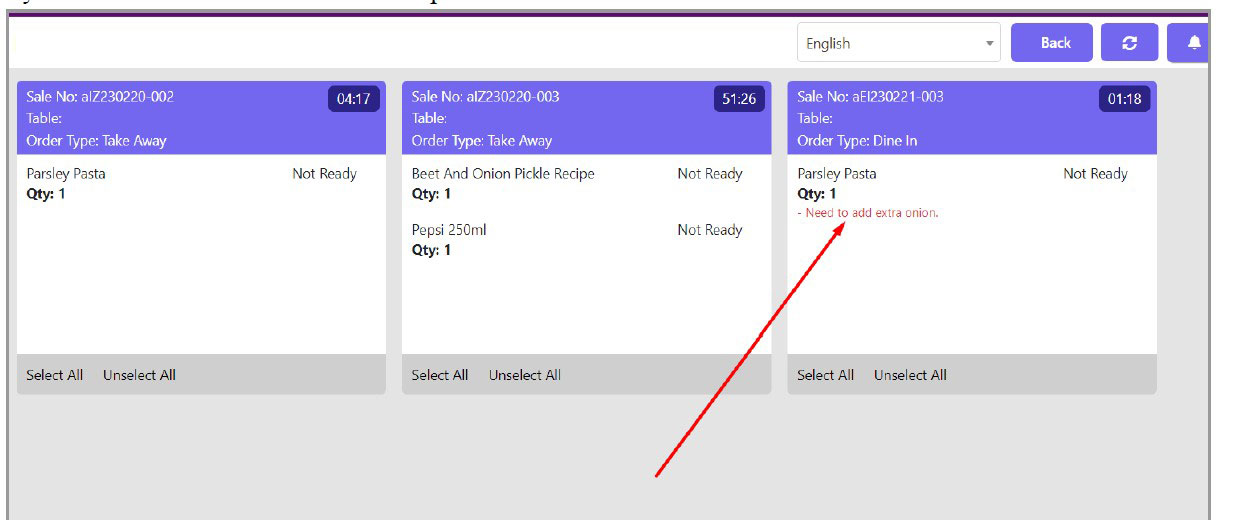1237x520 pixels.
Task: Open the notification bell icon
Action: click(x=1192, y=43)
